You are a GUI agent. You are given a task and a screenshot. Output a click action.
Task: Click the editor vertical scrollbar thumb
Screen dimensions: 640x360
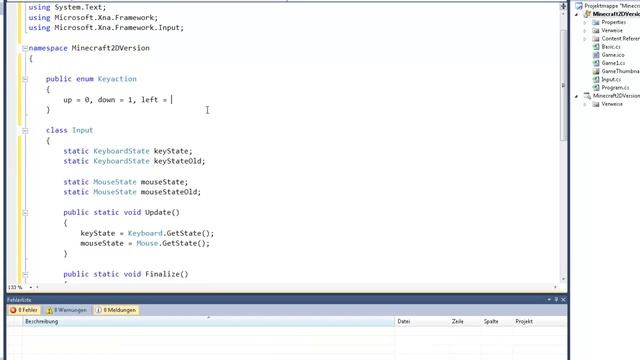(x=563, y=85)
